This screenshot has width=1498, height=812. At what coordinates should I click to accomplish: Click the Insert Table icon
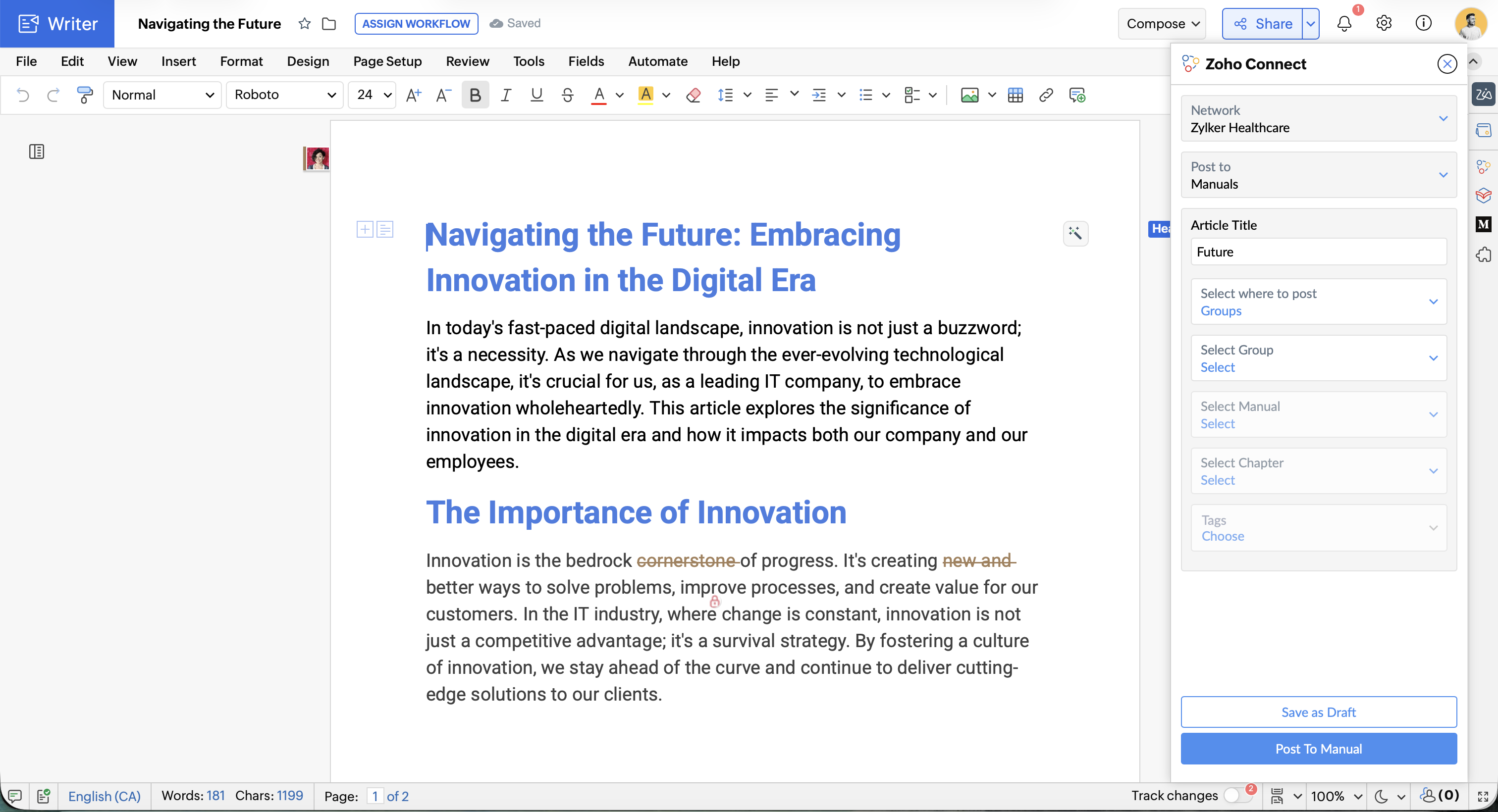(x=1016, y=95)
